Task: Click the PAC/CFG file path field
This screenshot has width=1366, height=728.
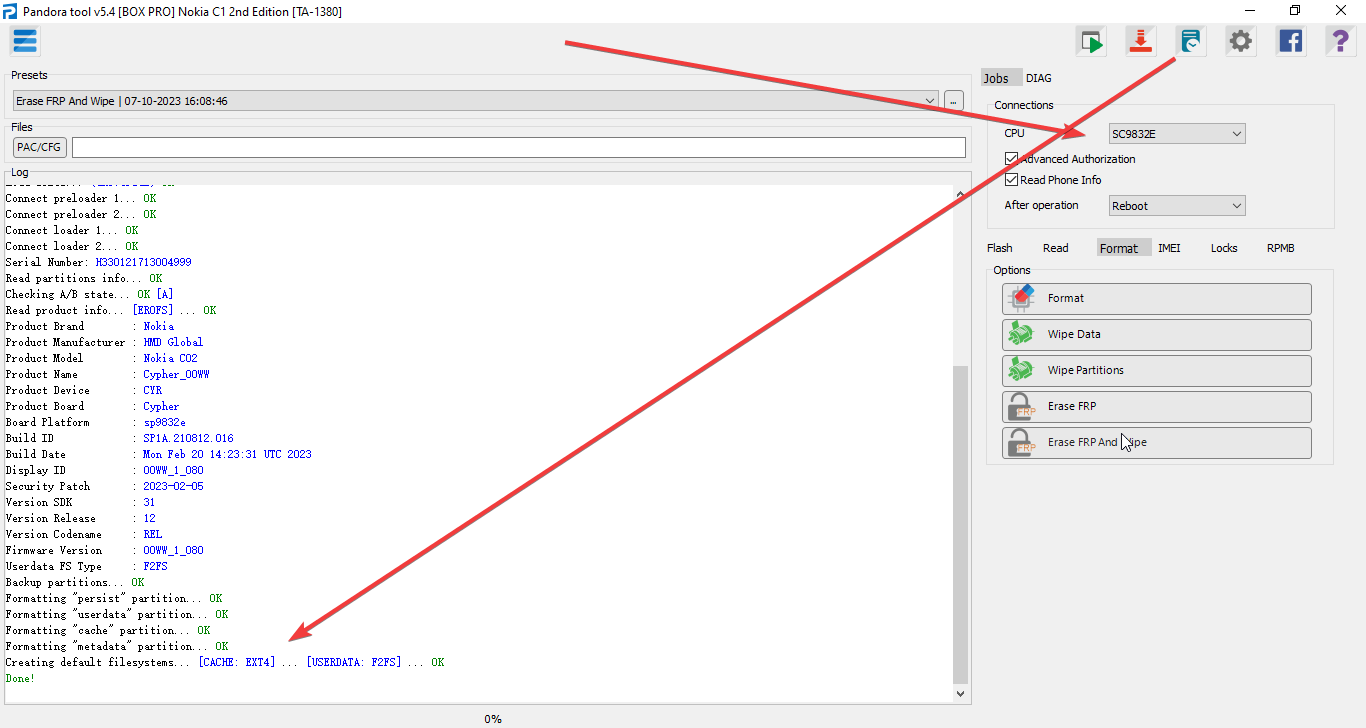Action: (x=519, y=148)
